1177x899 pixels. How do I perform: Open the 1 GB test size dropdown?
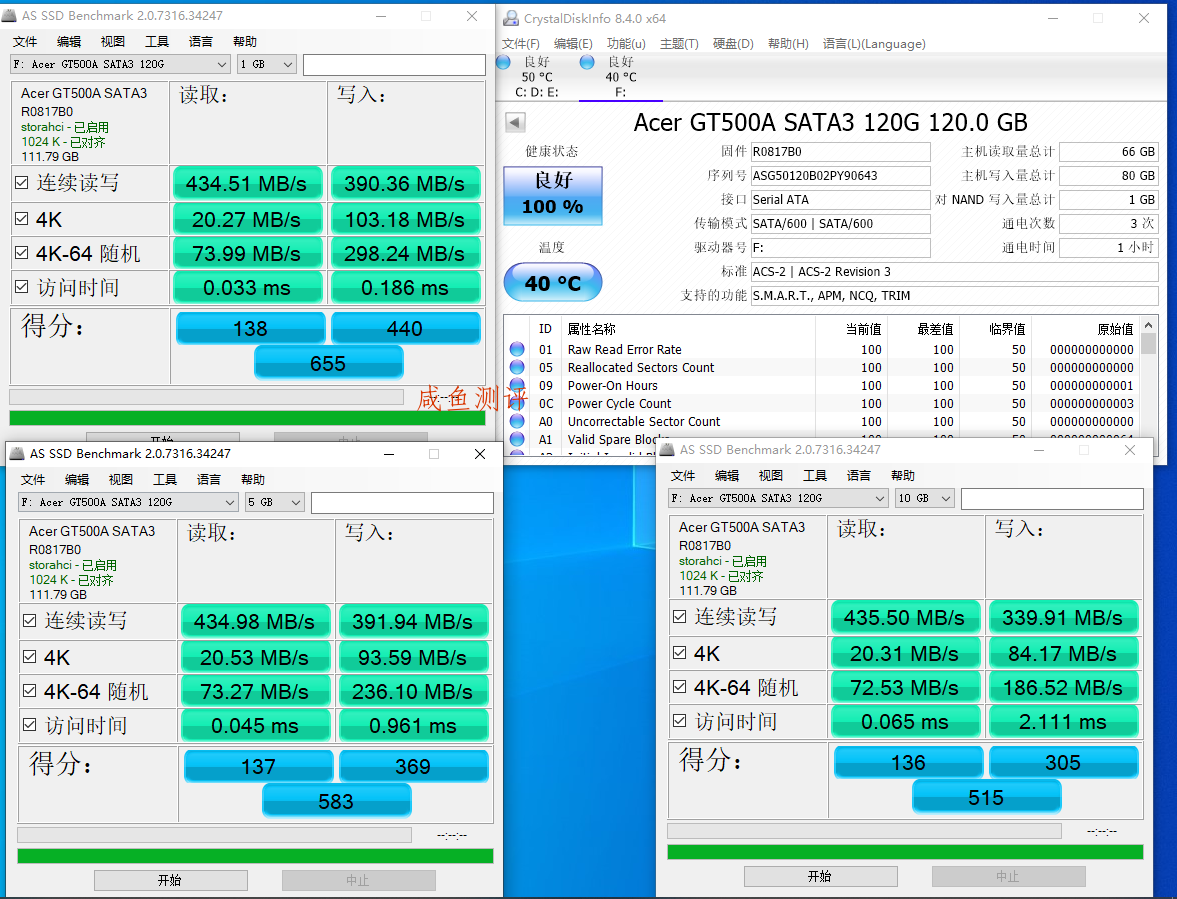point(266,65)
